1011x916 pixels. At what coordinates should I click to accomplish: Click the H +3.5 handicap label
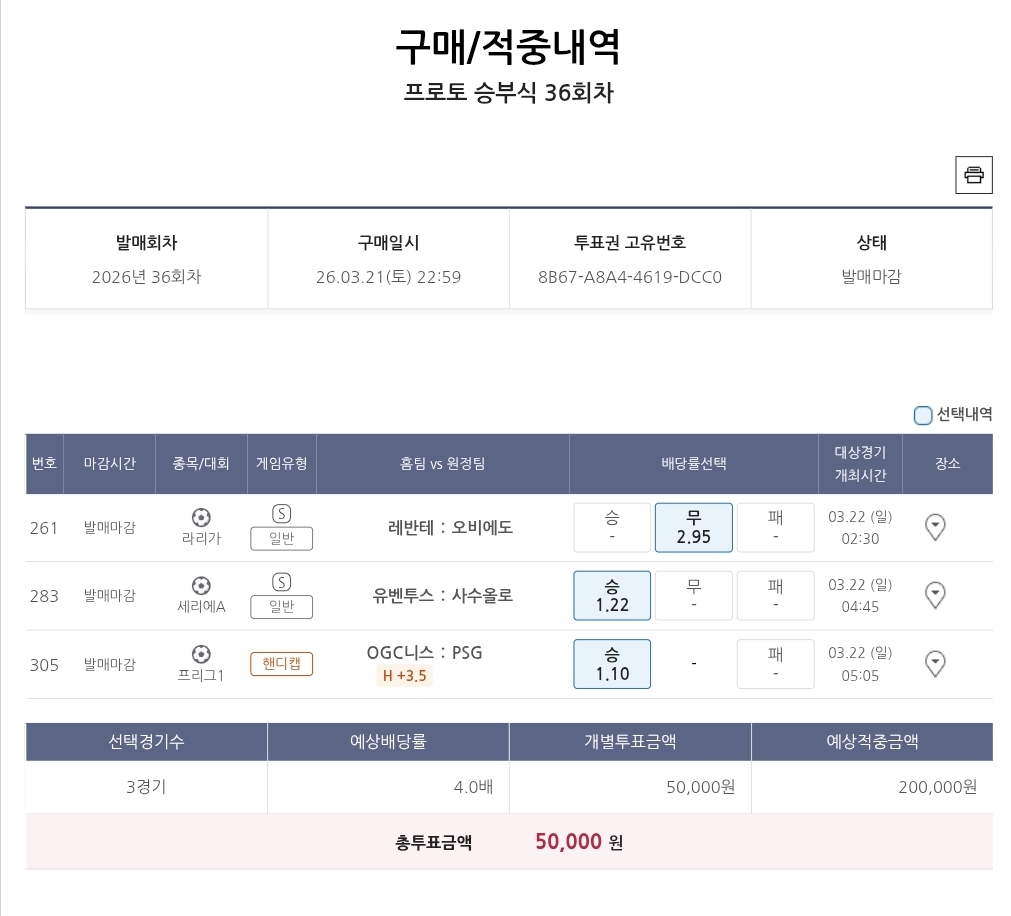(404, 675)
